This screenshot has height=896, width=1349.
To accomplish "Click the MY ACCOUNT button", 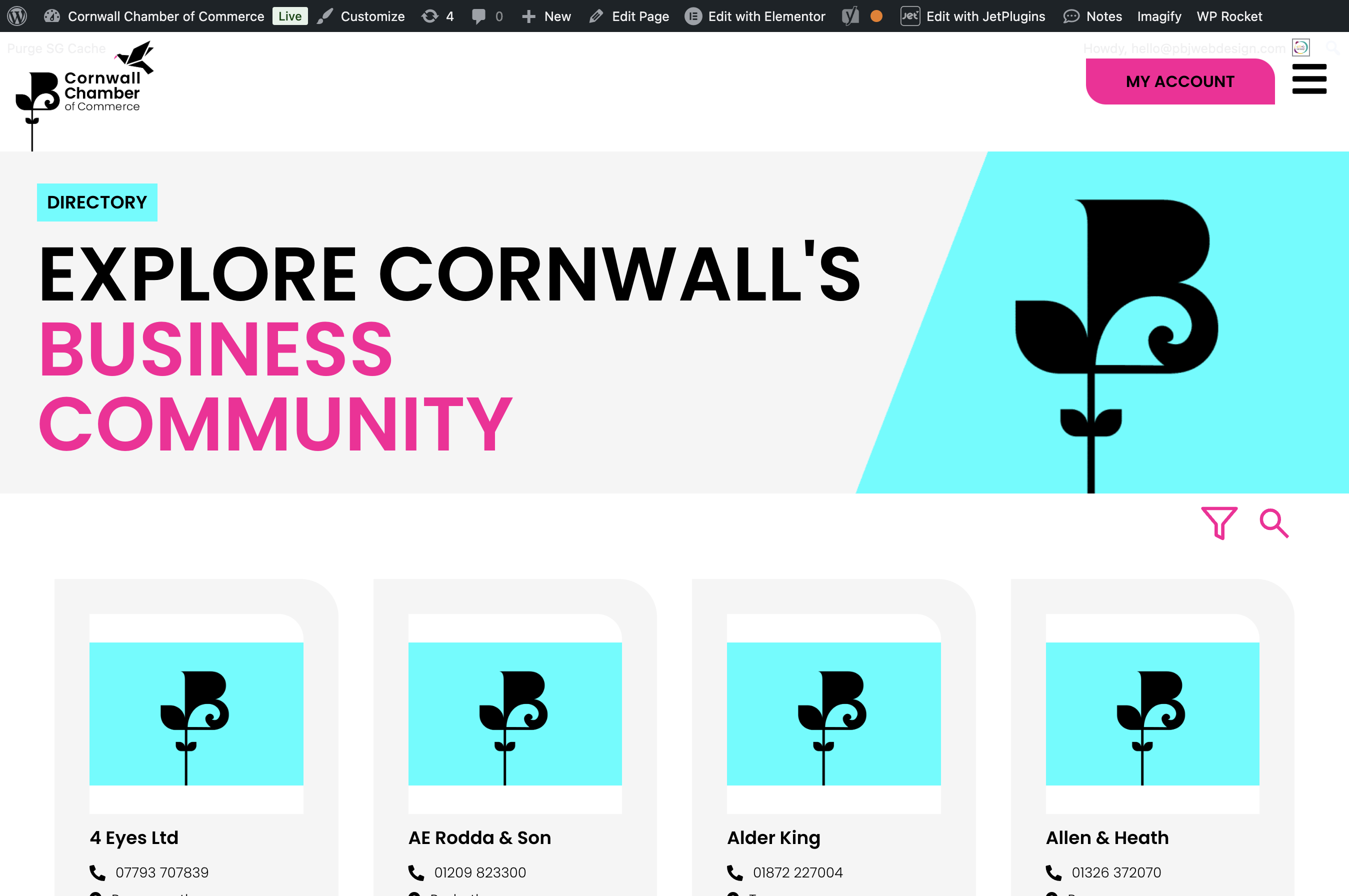I will pyautogui.click(x=1180, y=81).
